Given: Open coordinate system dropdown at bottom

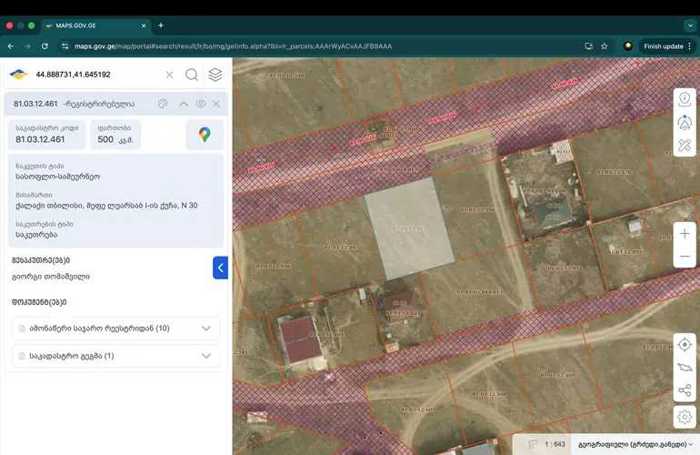Looking at the screenshot, I should pos(634,443).
